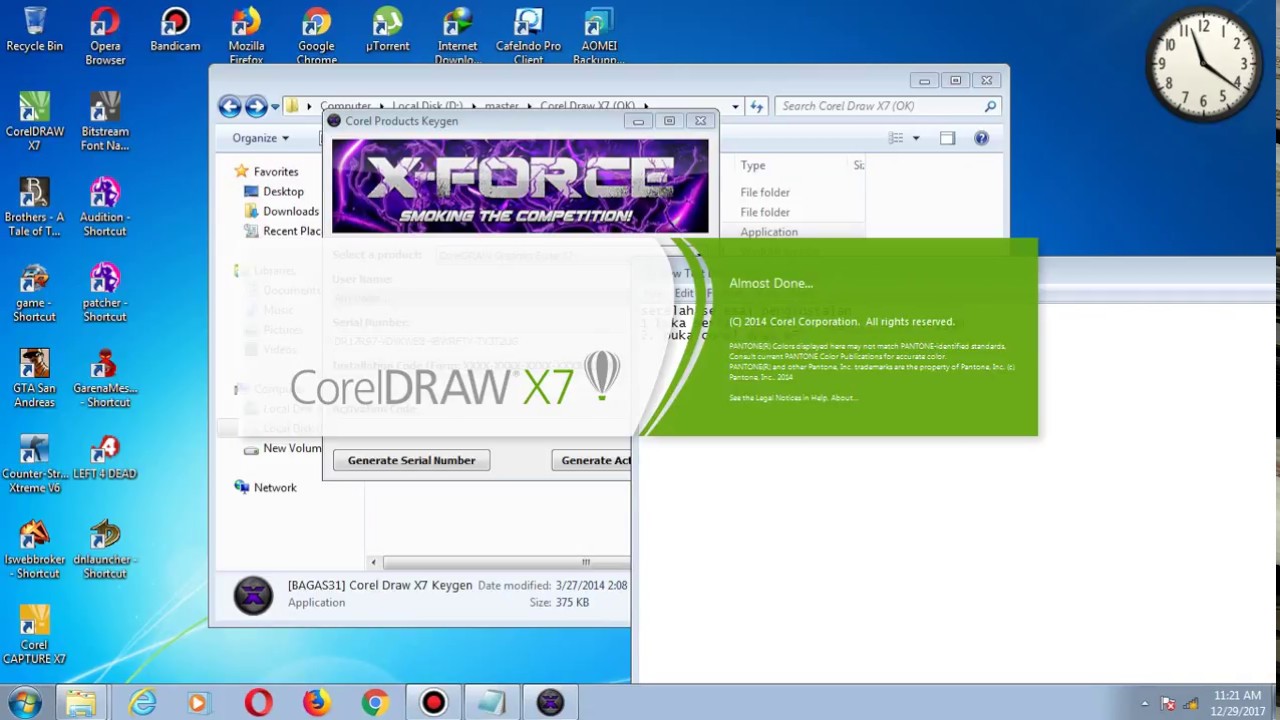Click keygen window maximize button

(x=669, y=121)
